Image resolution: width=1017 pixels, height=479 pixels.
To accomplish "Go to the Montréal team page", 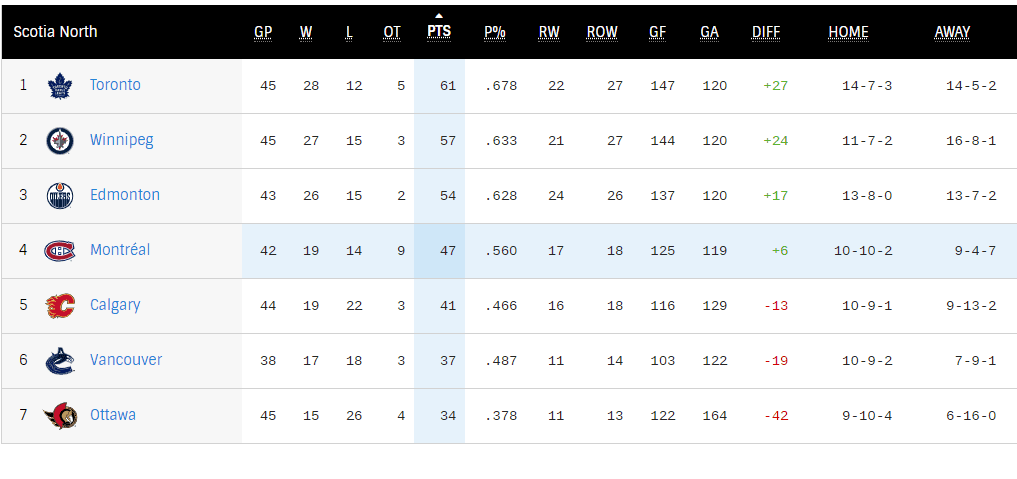I will 120,250.
